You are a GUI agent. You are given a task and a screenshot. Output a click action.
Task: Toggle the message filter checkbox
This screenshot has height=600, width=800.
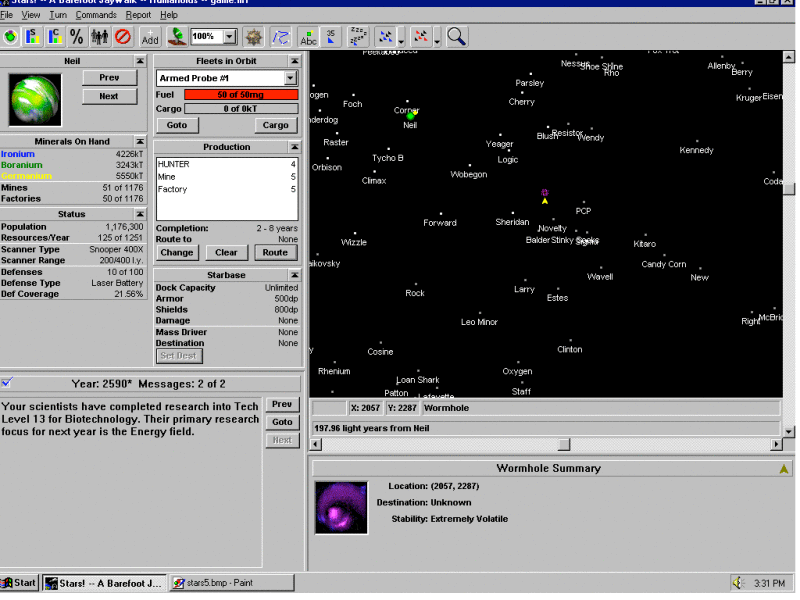(x=7, y=383)
